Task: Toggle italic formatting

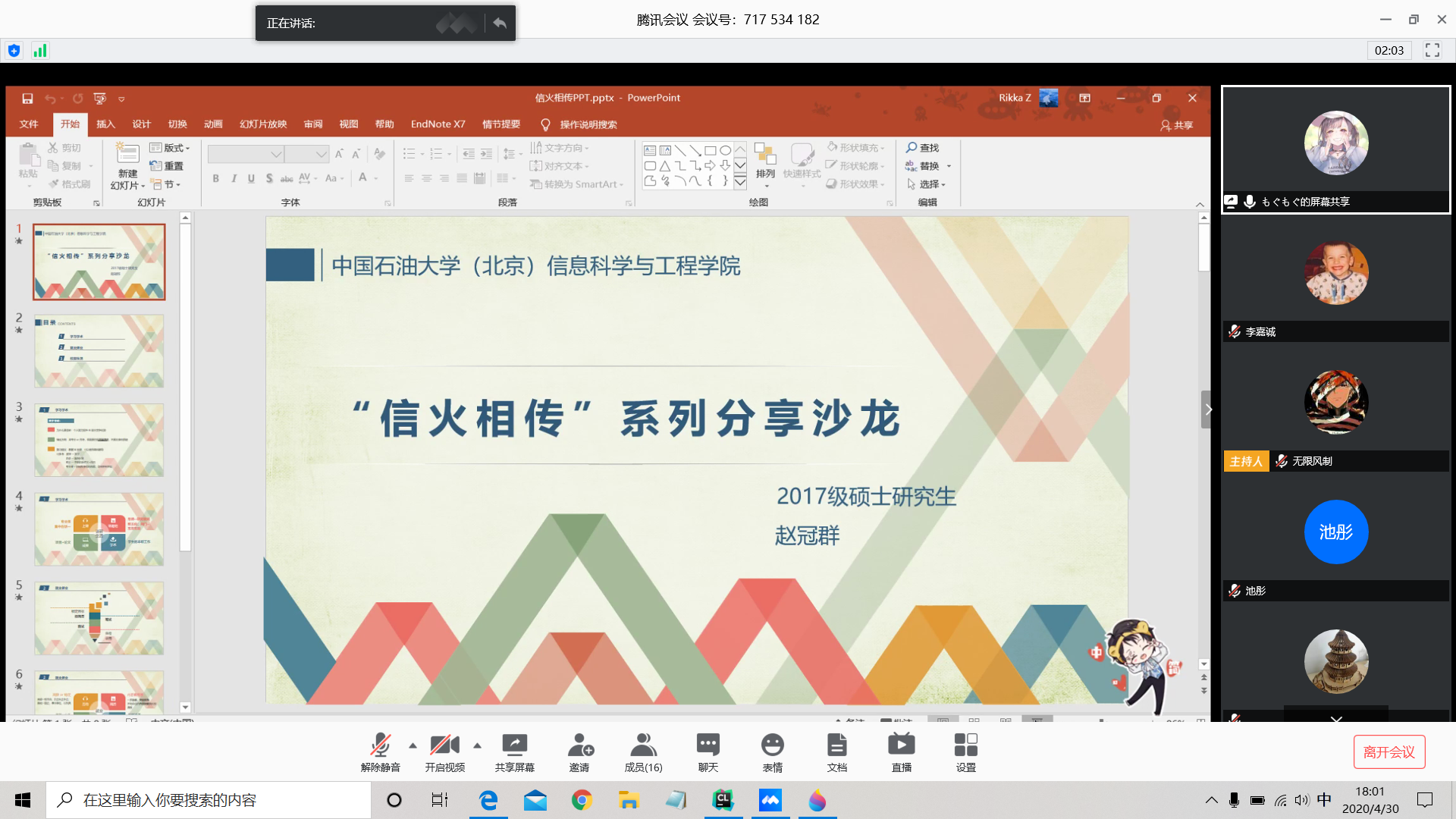Action: (x=234, y=178)
